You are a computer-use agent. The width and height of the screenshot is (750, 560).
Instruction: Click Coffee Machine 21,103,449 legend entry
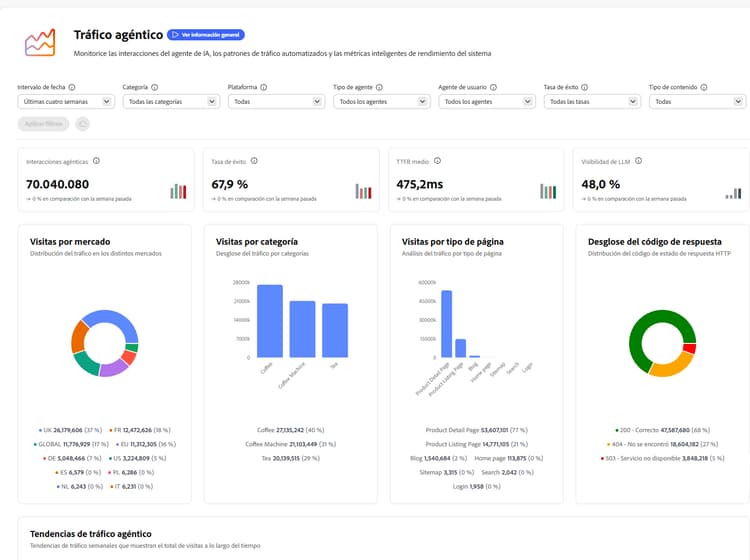pos(290,444)
